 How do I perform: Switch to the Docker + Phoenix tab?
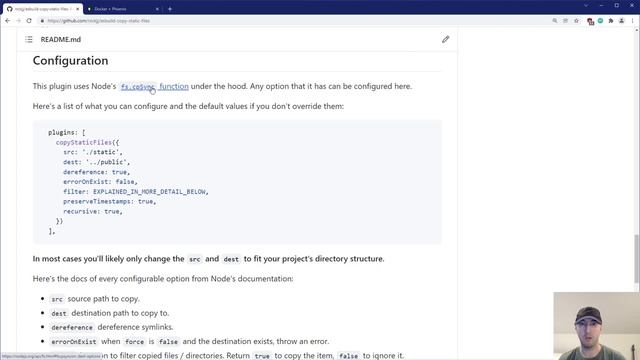[122, 9]
